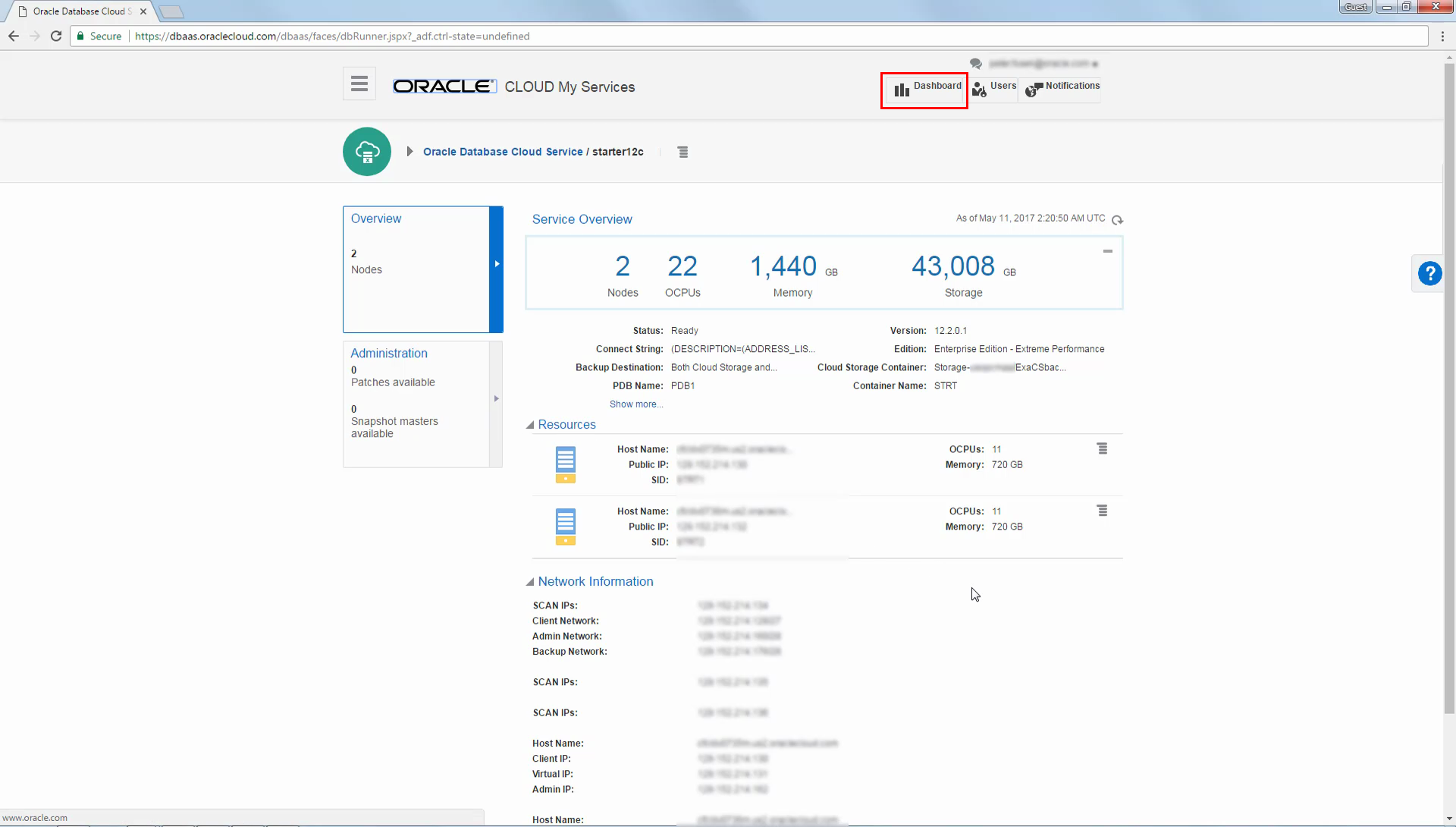Click the 22 OCPUs metric
Image resolution: width=1456 pixels, height=827 pixels.
pos(682,275)
